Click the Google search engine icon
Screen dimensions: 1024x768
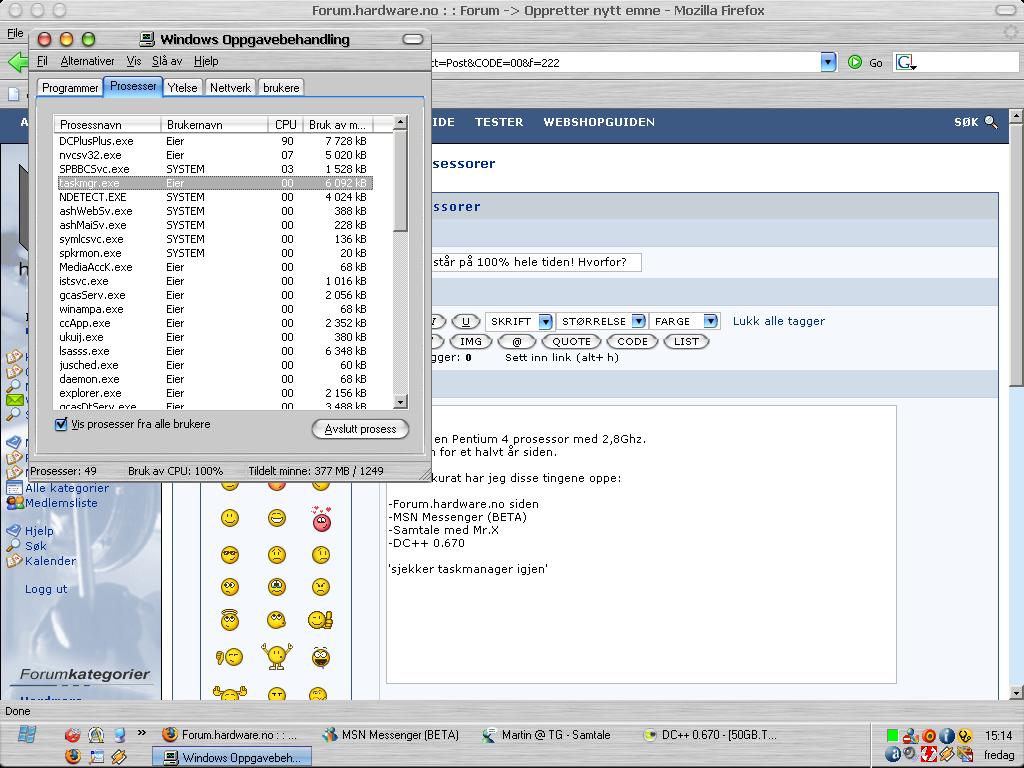point(905,62)
